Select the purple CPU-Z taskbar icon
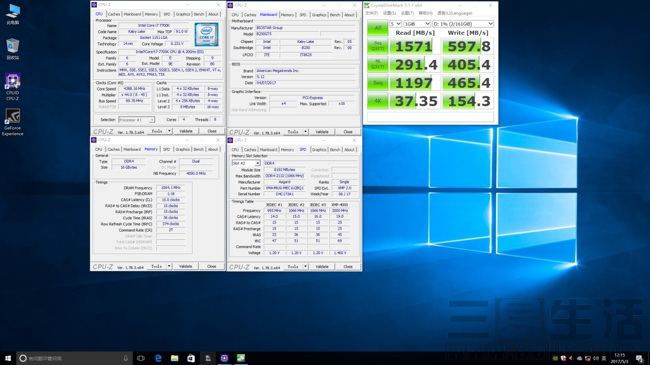 (224, 358)
